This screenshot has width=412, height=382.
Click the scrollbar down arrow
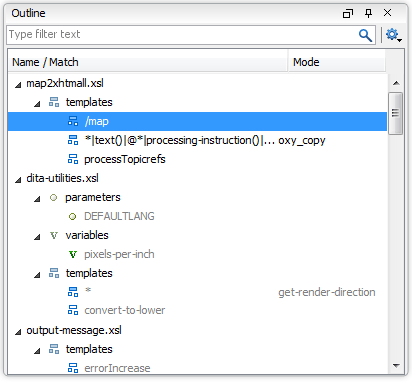396,366
